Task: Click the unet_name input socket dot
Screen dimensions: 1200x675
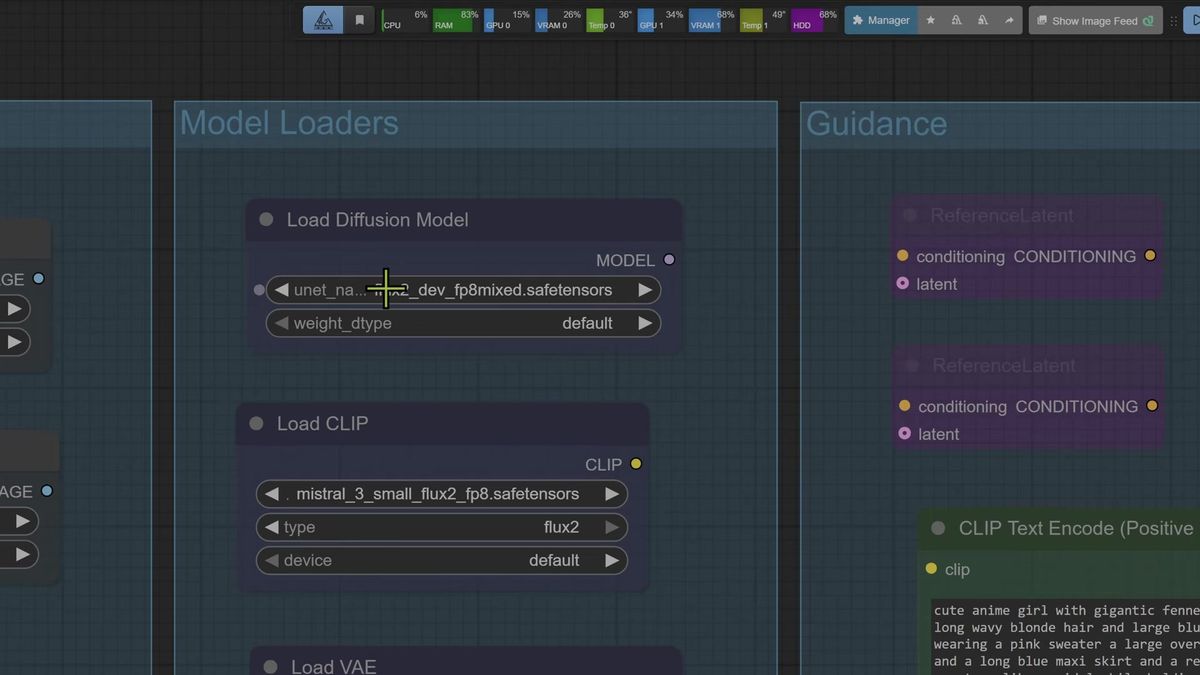Action: 259,290
